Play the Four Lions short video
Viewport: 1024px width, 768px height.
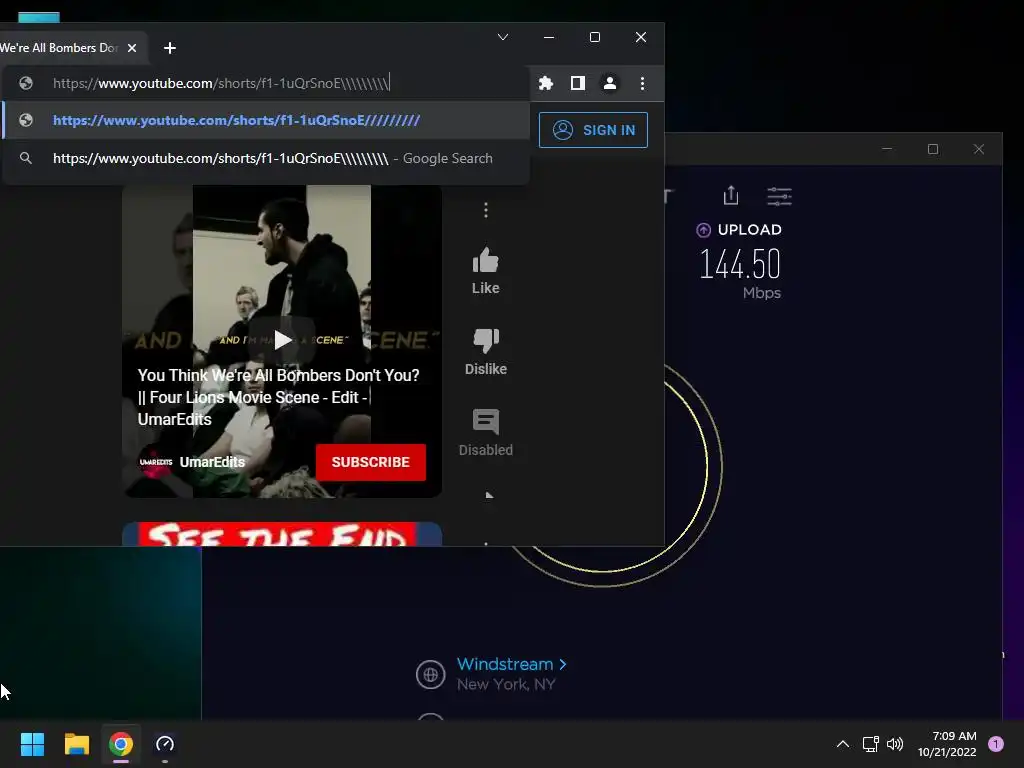(x=282, y=340)
